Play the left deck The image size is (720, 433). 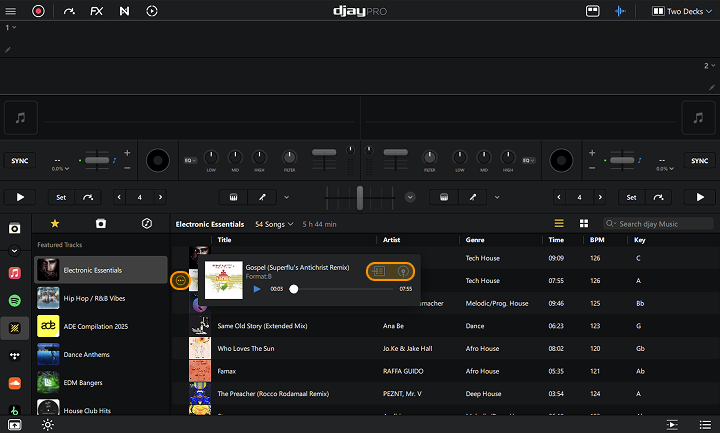click(x=20, y=197)
